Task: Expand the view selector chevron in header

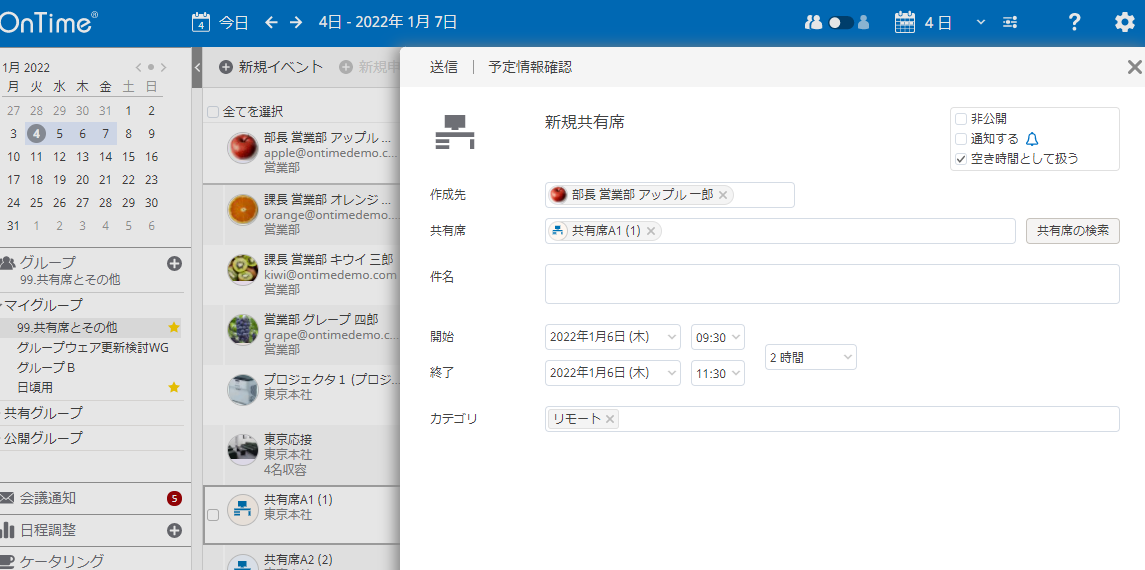Action: [x=981, y=22]
